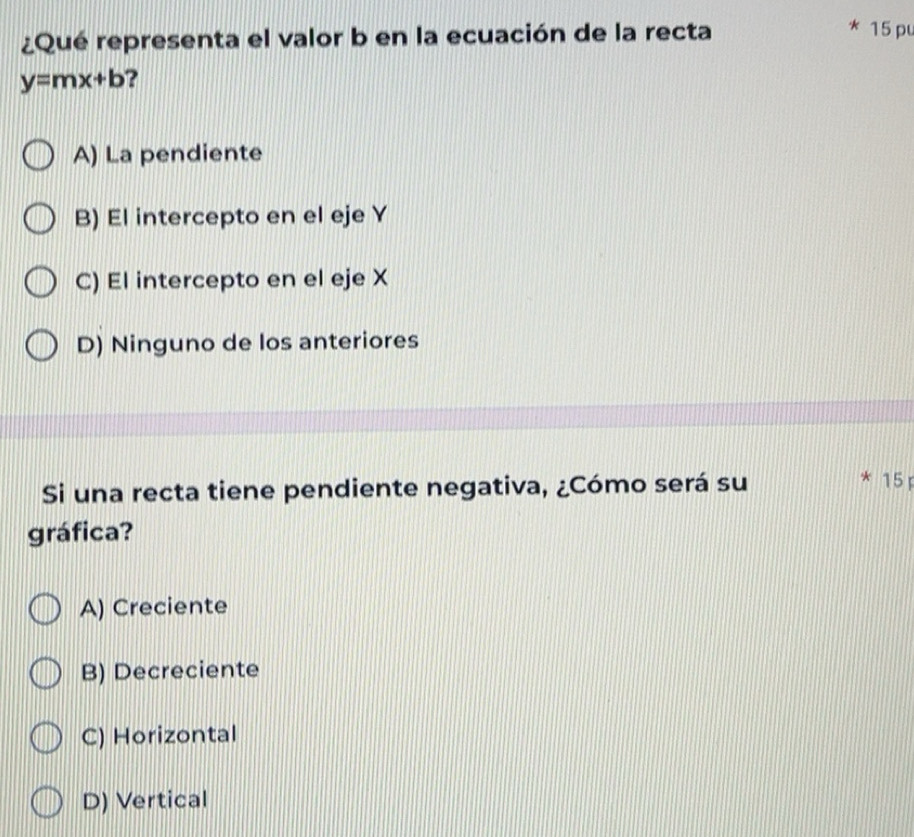Image resolution: width=914 pixels, height=837 pixels.
Task: Choose the Decreciente radio button
Action: [x=45, y=673]
